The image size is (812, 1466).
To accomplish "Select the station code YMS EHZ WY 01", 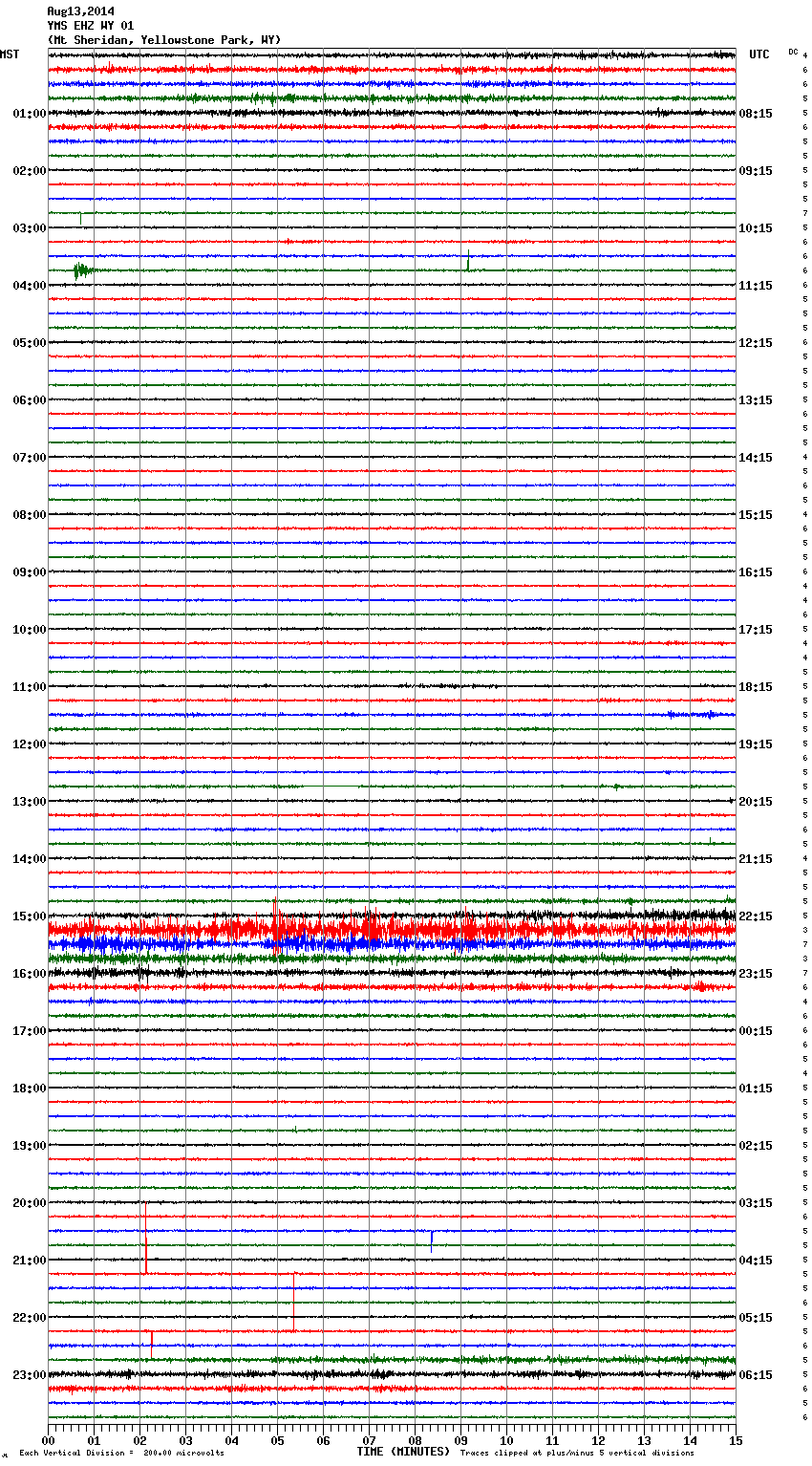I will click(x=90, y=26).
